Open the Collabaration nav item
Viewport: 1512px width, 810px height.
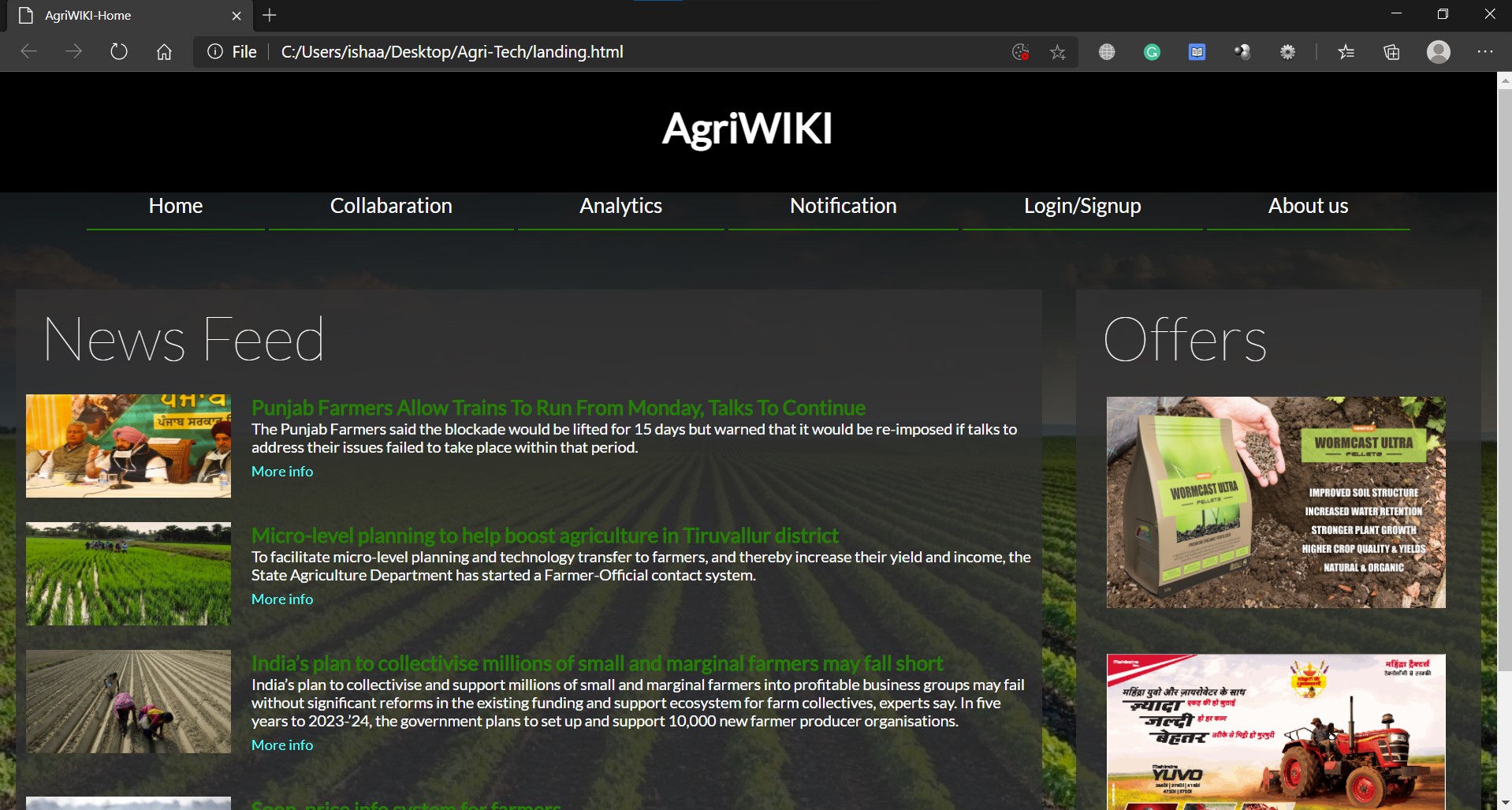click(391, 206)
